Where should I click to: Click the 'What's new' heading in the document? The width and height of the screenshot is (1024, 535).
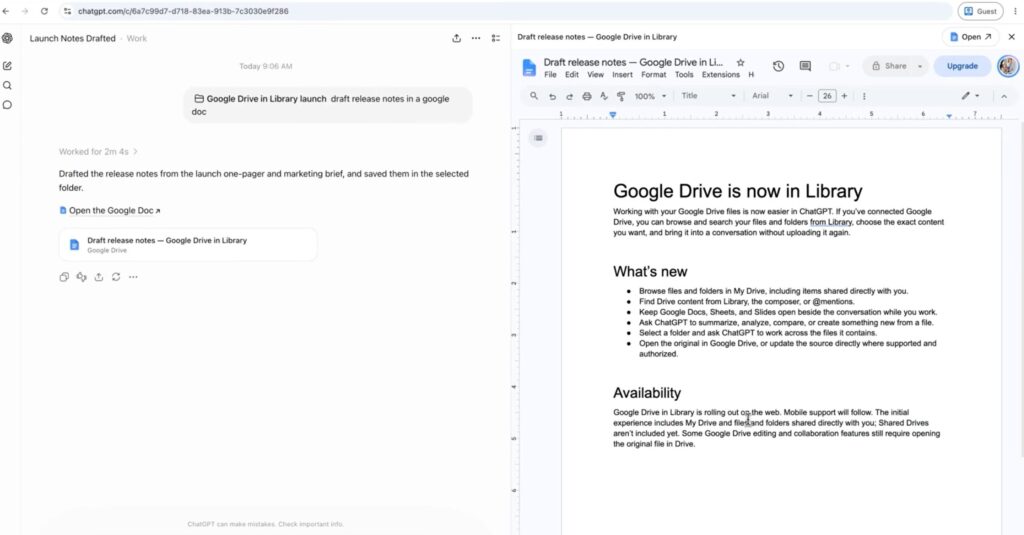[x=650, y=272]
